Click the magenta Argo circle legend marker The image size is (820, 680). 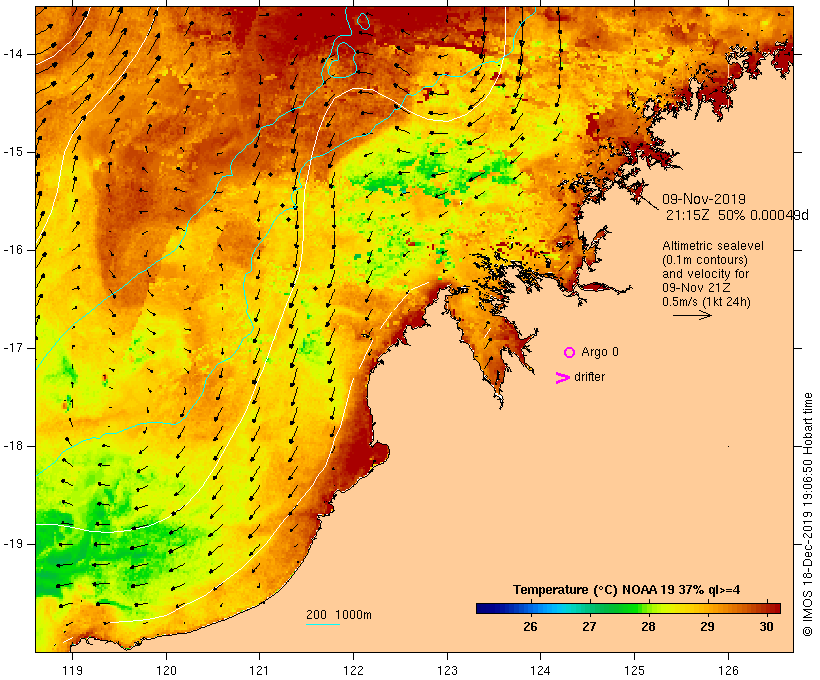570,353
